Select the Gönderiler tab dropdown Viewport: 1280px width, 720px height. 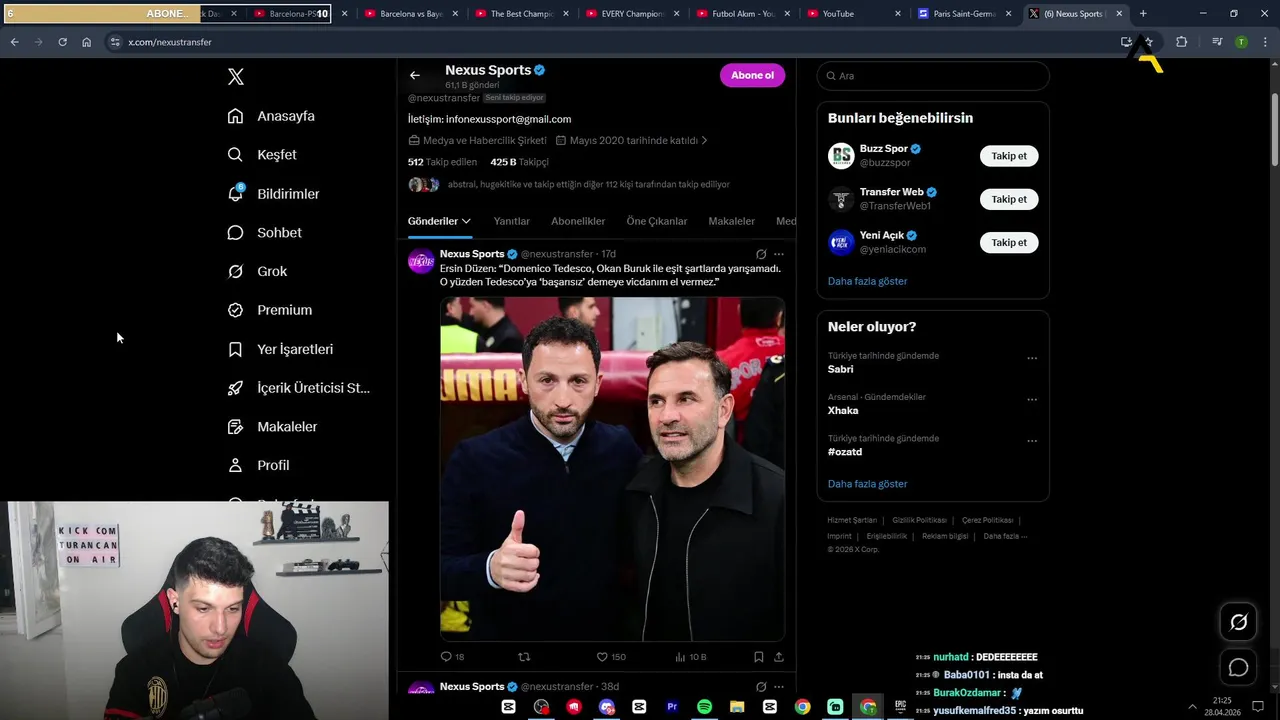[439, 221]
